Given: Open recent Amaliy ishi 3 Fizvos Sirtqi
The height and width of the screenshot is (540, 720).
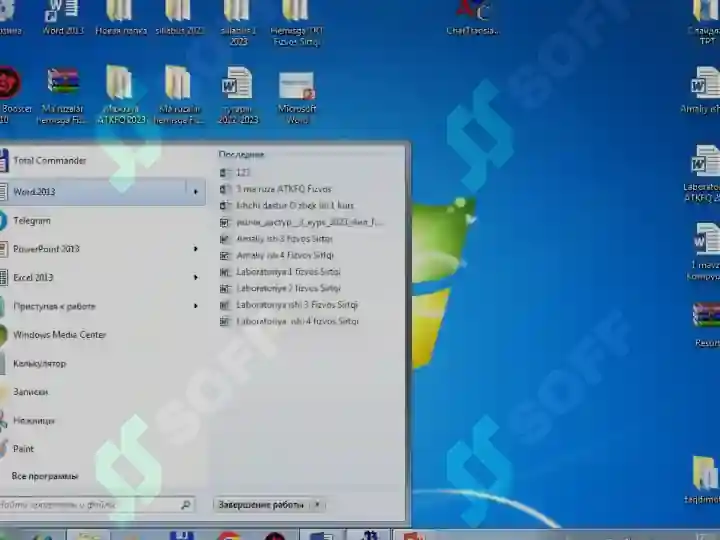Looking at the screenshot, I should click(276, 239).
